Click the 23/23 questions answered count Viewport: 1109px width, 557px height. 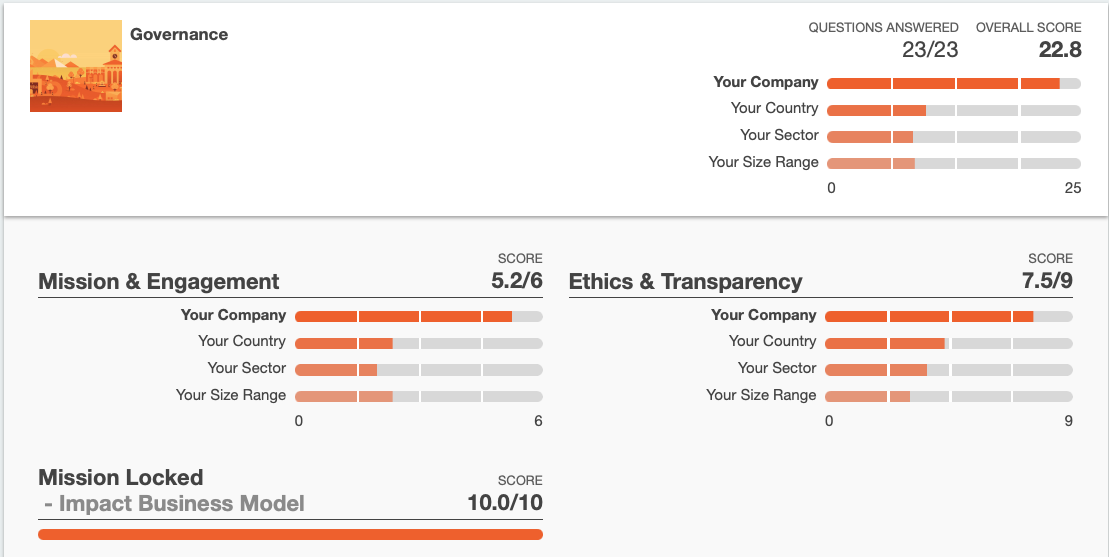coord(929,49)
